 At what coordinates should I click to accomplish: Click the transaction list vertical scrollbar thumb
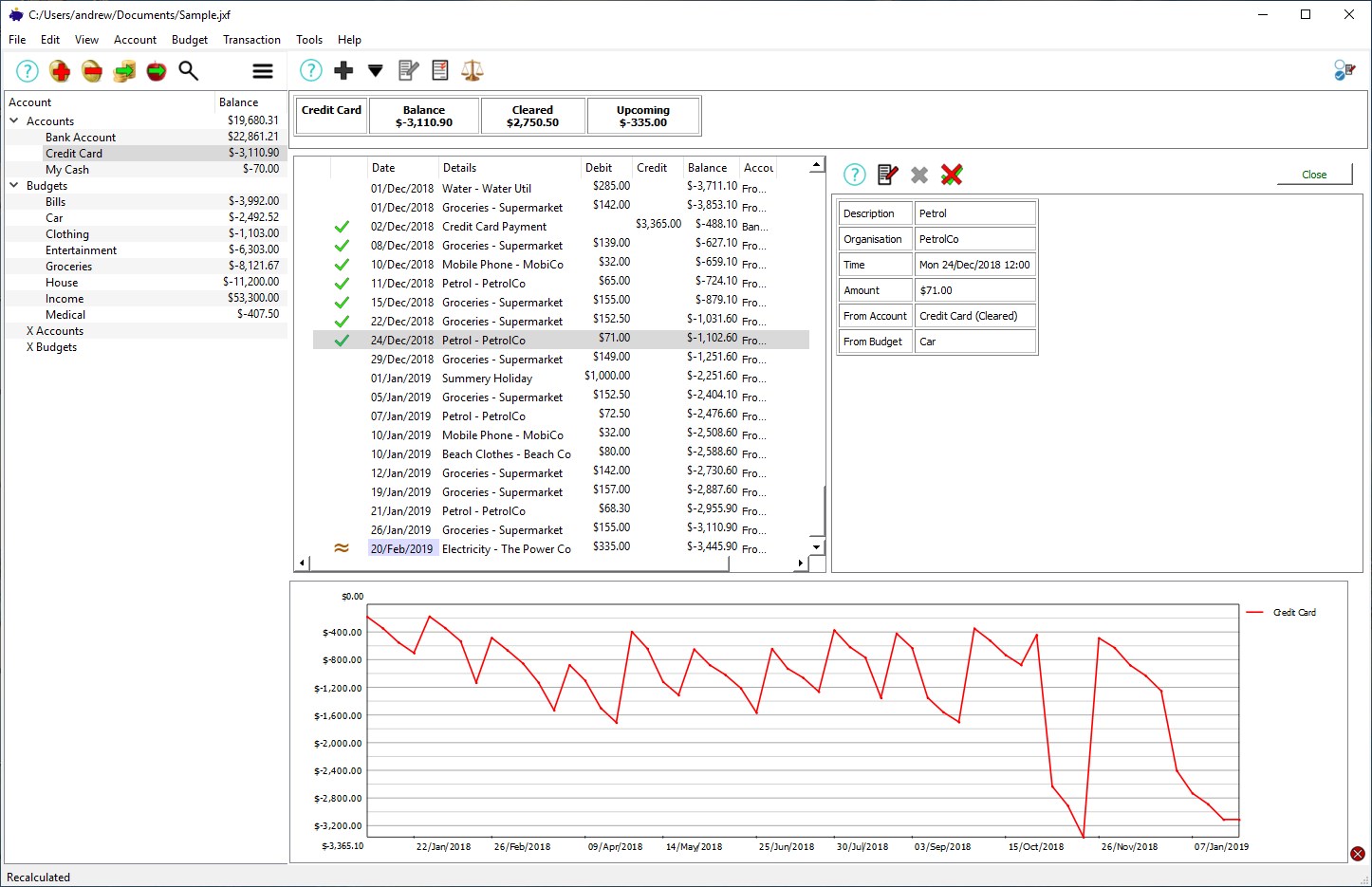(817, 511)
